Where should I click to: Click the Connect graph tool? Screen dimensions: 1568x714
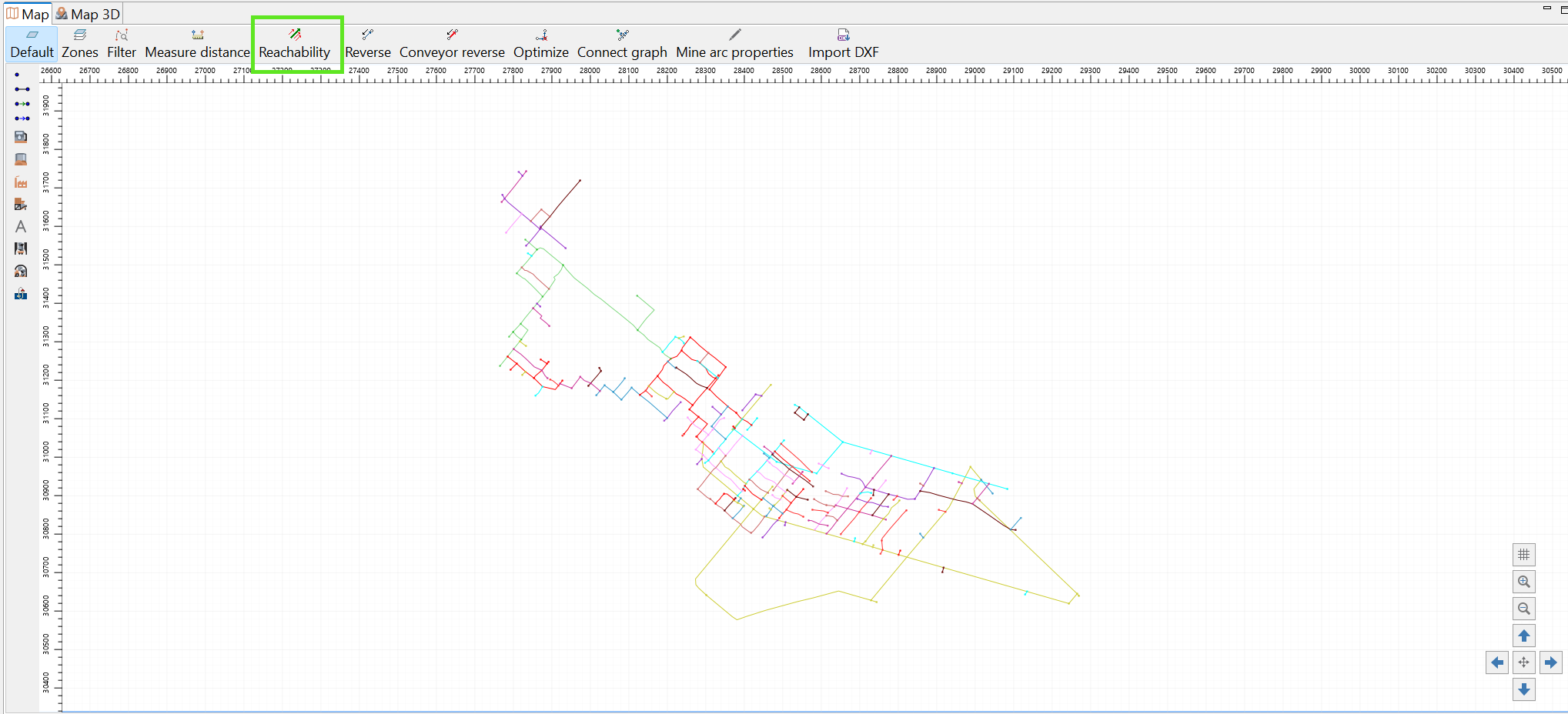(622, 44)
